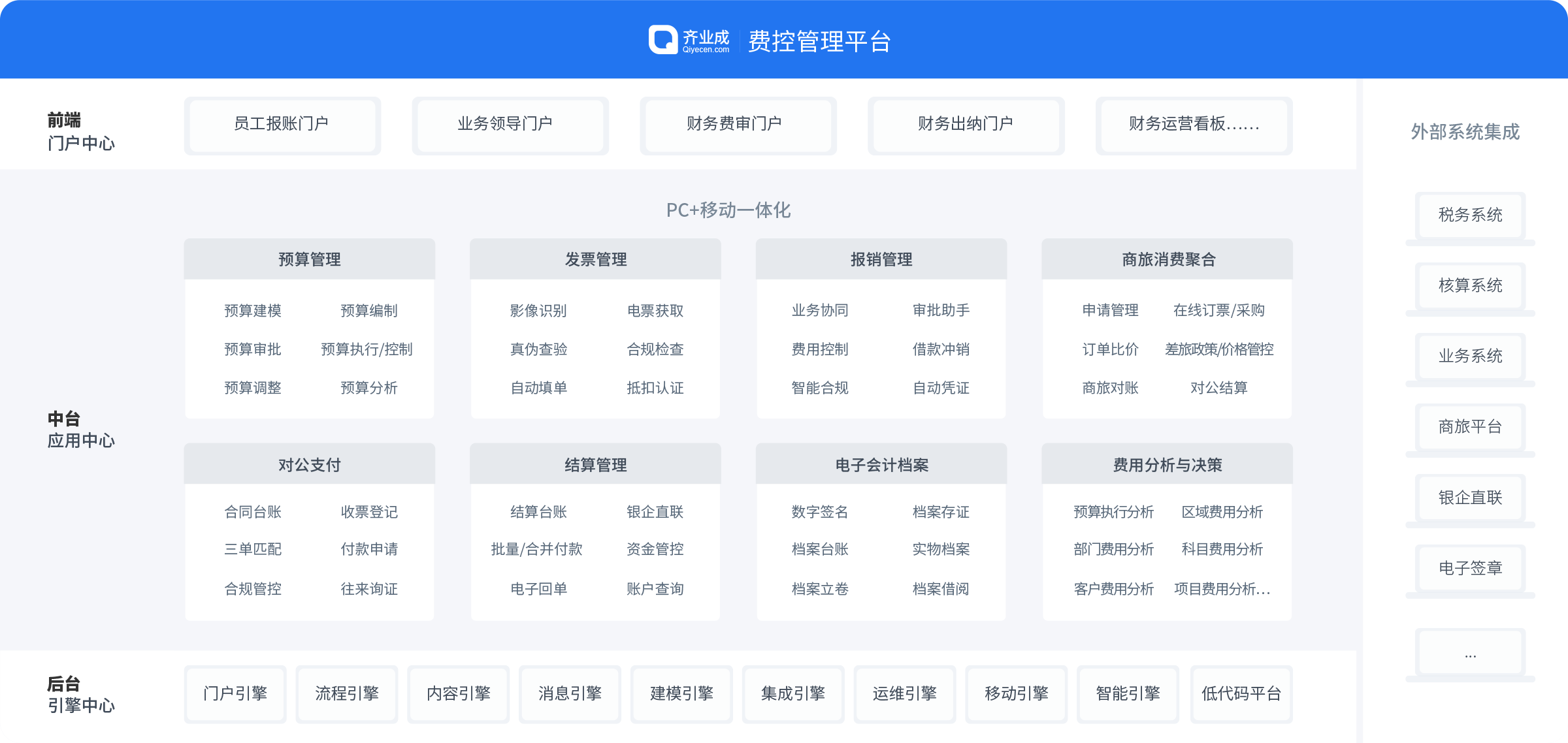This screenshot has width=1568, height=743.
Task: Click the 电子签章 integration card
Action: coord(1470,569)
